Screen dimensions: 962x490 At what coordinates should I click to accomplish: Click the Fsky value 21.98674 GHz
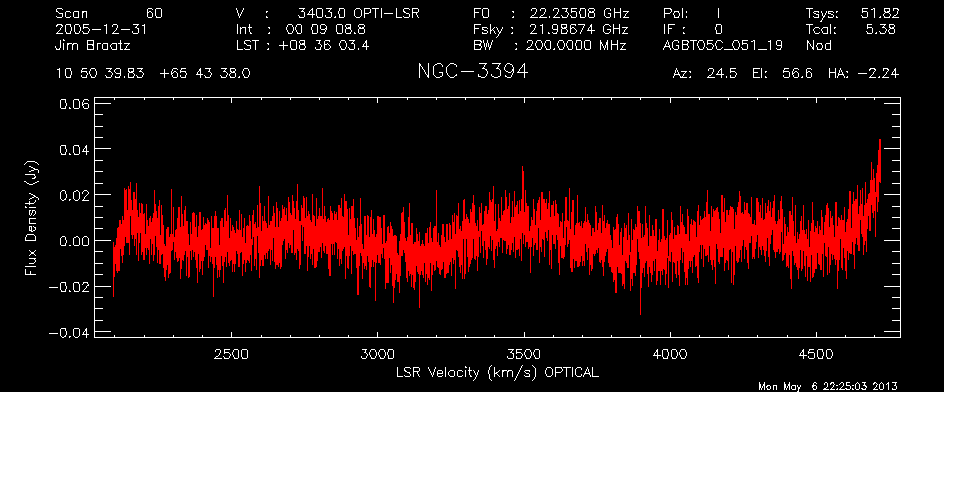579,29
